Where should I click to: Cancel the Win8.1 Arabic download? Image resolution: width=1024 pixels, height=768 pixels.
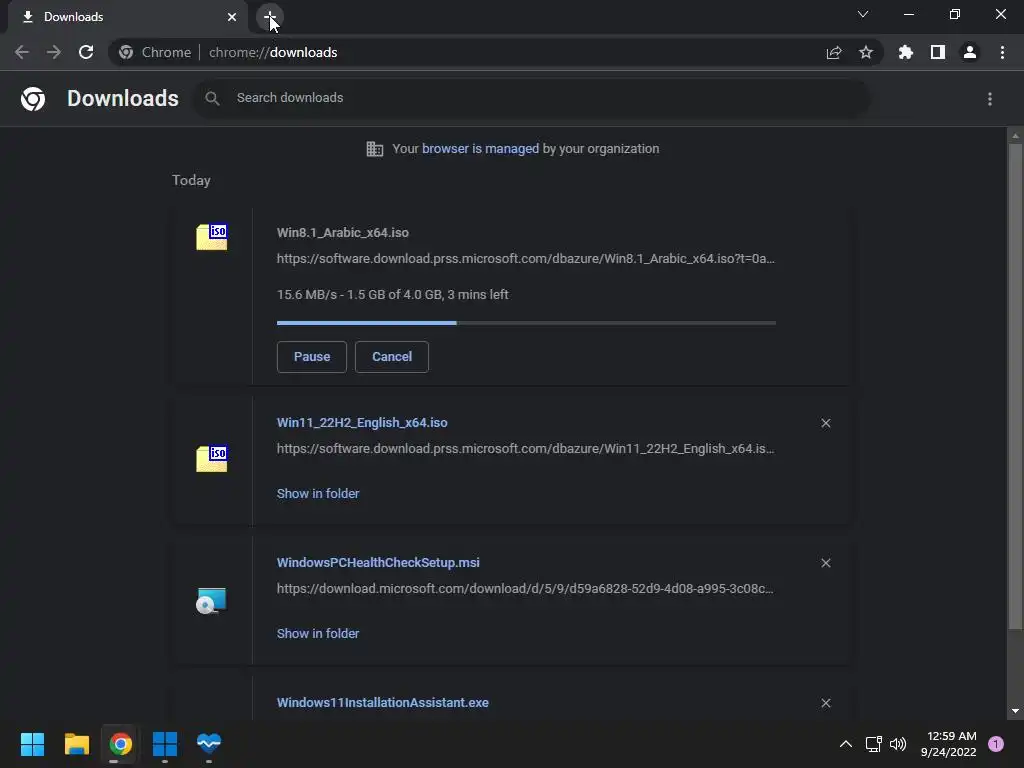[x=392, y=357]
